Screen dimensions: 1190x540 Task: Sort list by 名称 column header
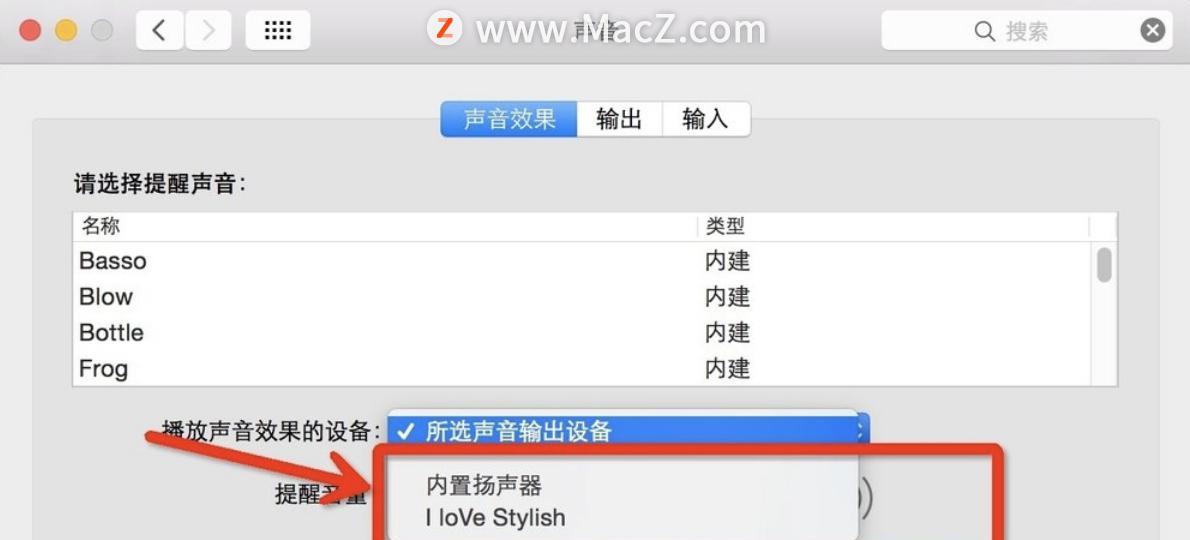coord(386,226)
